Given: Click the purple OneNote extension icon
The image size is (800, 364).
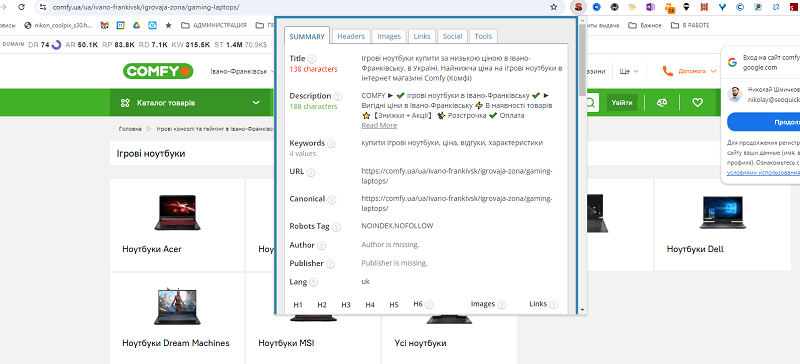Looking at the screenshot, I should click(650, 8).
